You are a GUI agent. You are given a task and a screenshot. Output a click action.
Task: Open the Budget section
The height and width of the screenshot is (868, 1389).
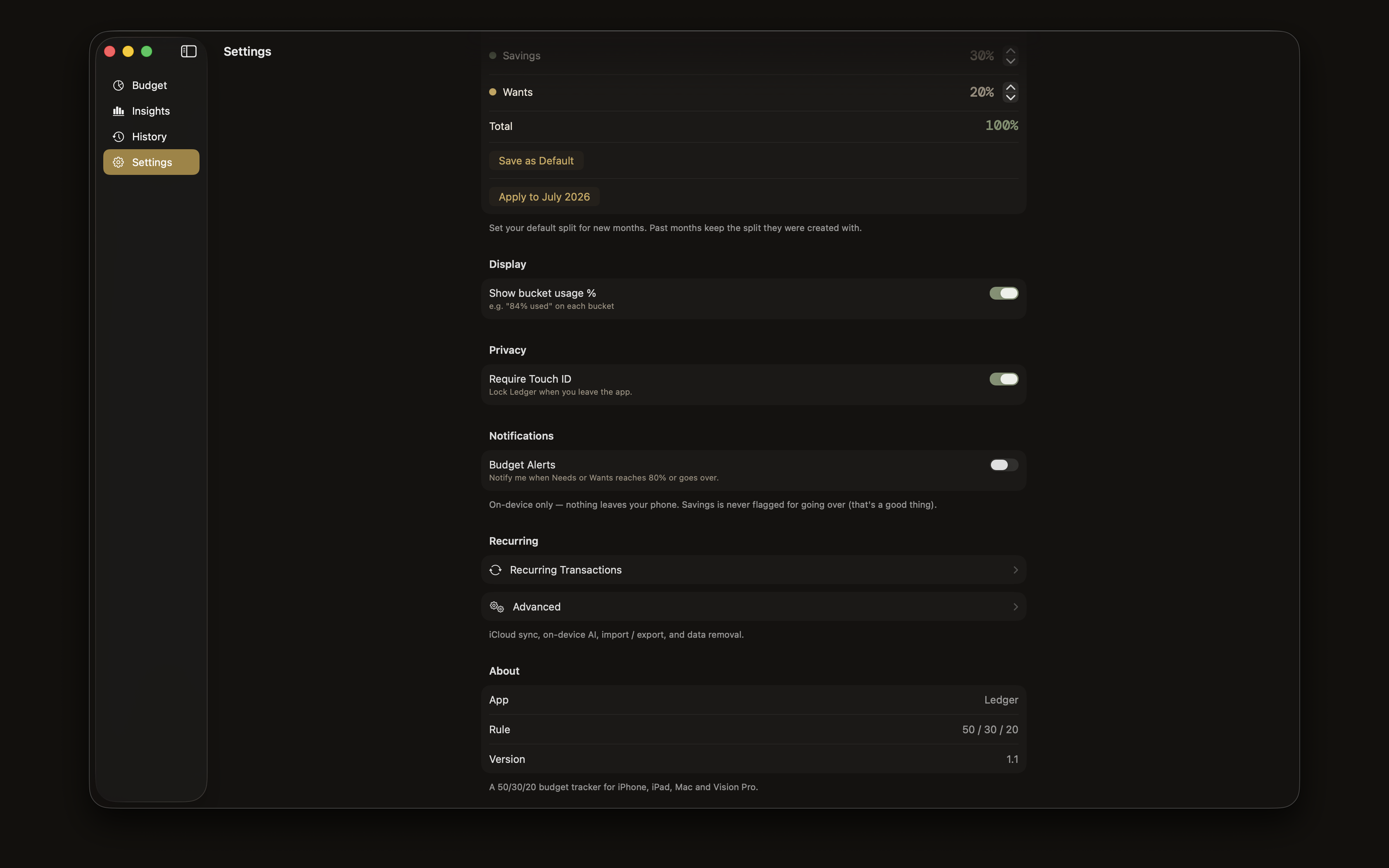(x=151, y=85)
